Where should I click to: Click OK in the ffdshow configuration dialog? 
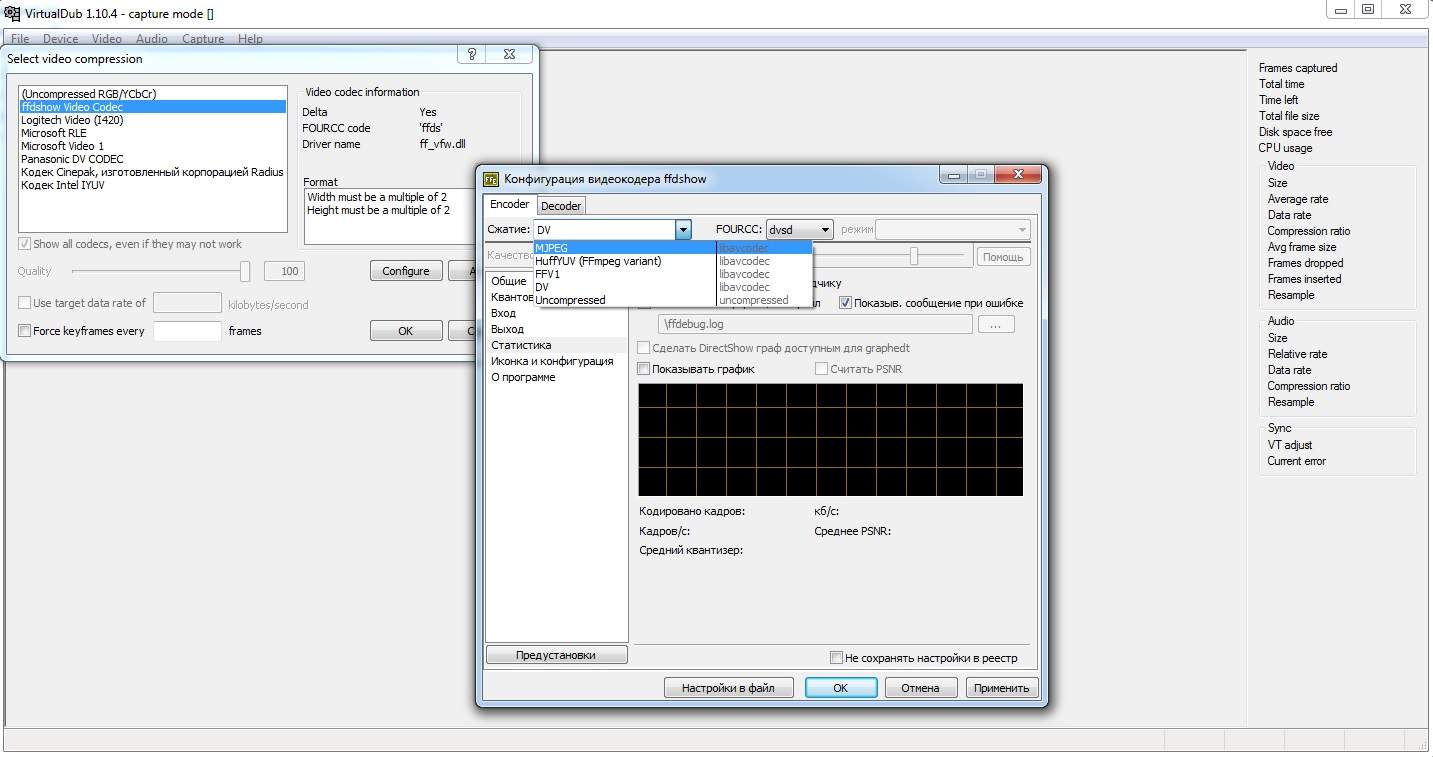[841, 688]
